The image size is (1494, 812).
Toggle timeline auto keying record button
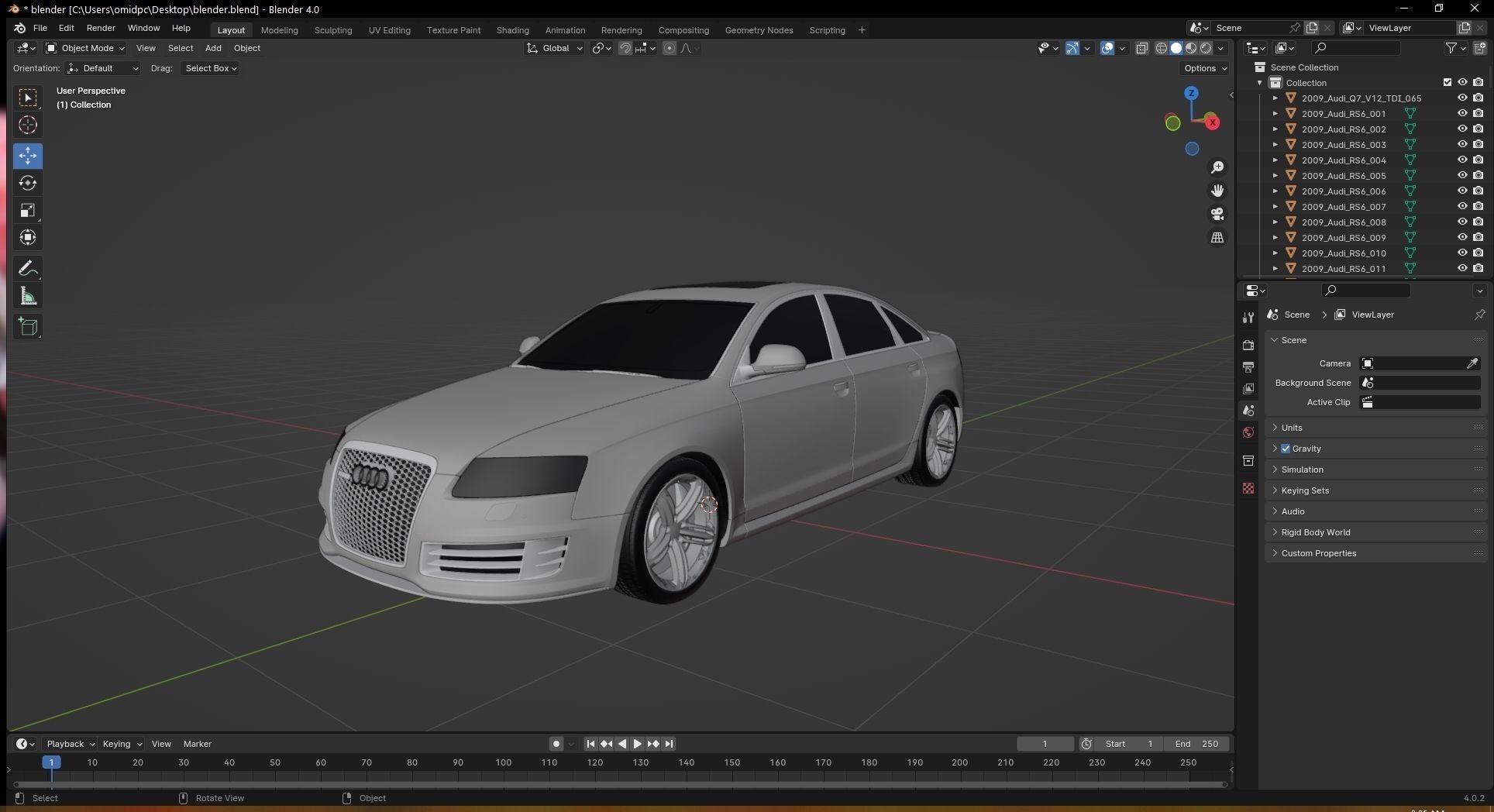coord(556,744)
